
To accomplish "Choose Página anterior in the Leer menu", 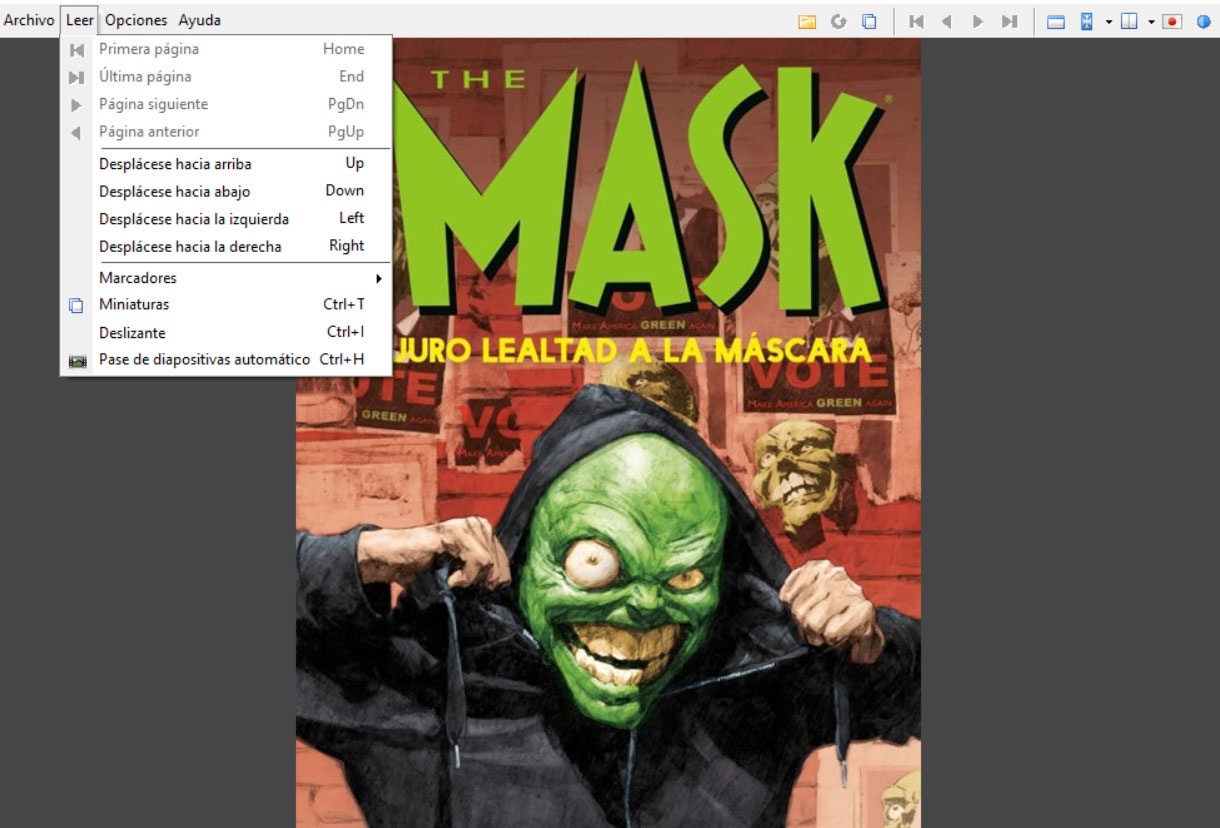I will pyautogui.click(x=226, y=132).
